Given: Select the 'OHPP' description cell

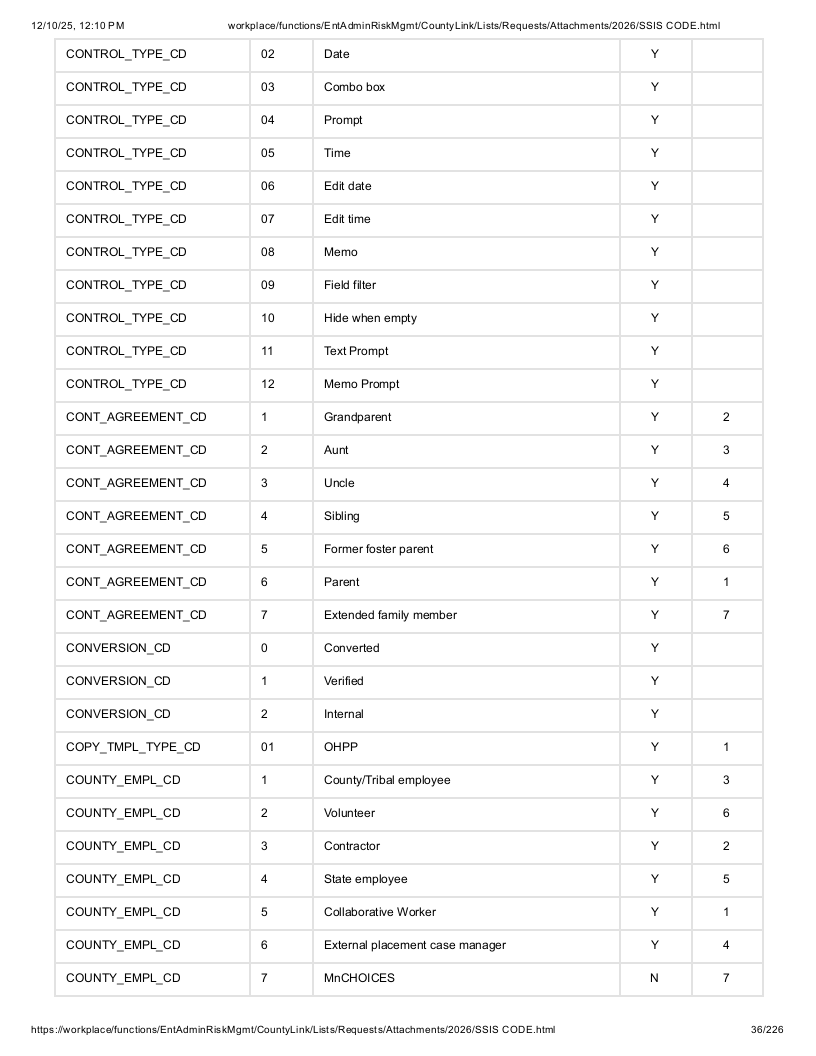Looking at the screenshot, I should tap(466, 748).
